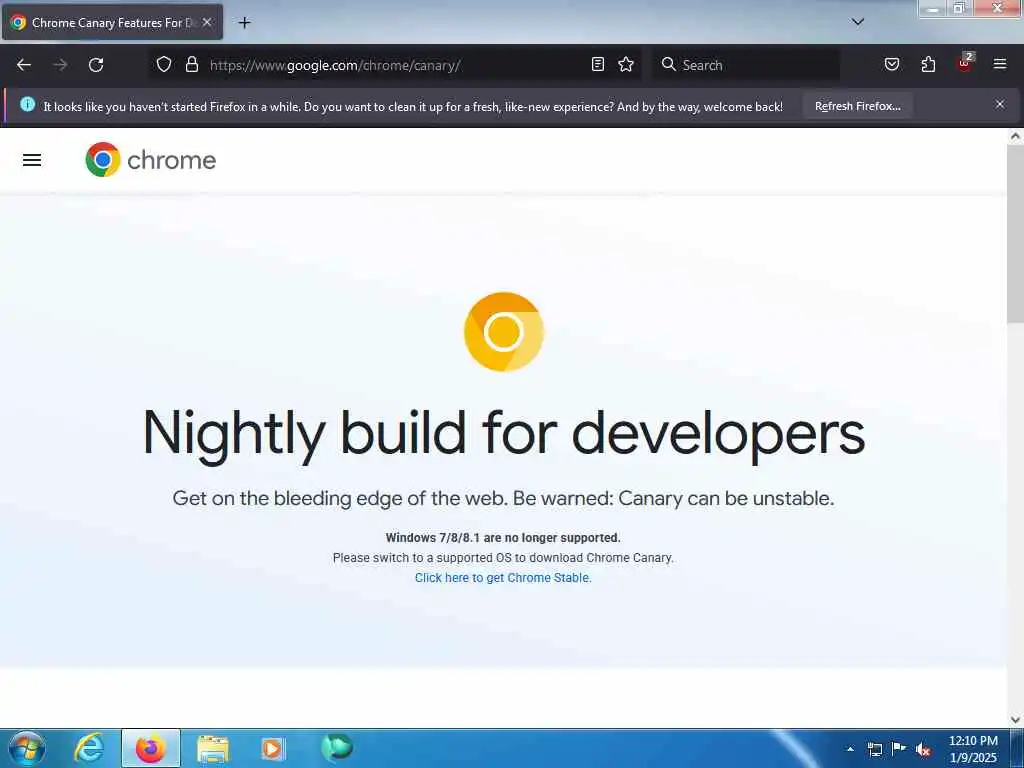Screen dimensions: 1024x768
Task: Open the Action Center flag icon
Action: (x=899, y=748)
